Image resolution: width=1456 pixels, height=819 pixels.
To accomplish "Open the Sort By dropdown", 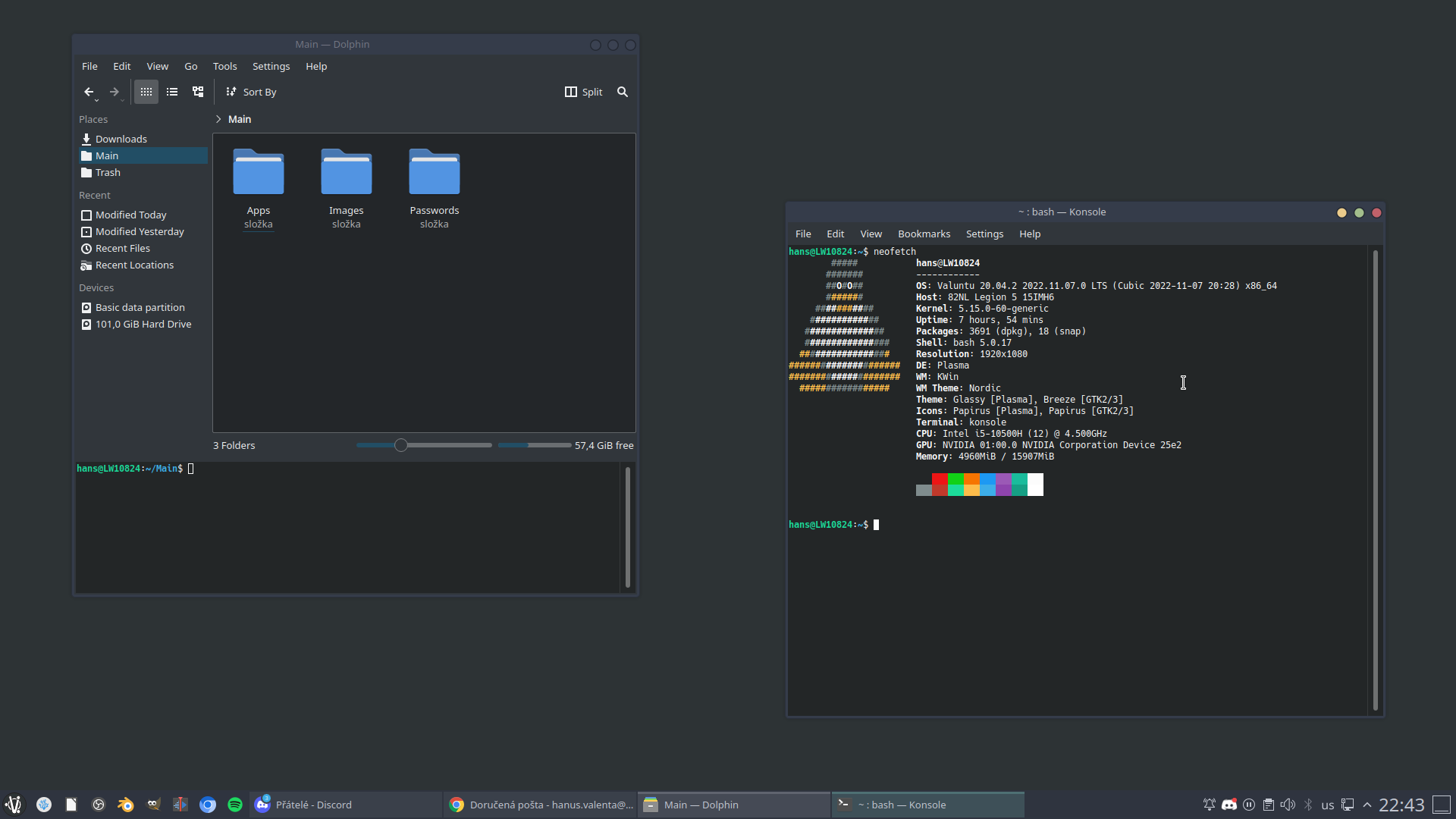I will click(x=251, y=92).
